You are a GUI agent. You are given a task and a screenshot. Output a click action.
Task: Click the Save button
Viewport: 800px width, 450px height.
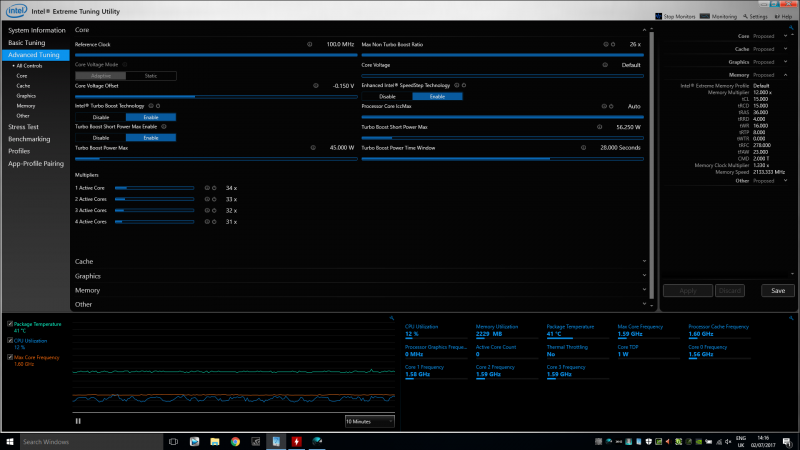778,291
